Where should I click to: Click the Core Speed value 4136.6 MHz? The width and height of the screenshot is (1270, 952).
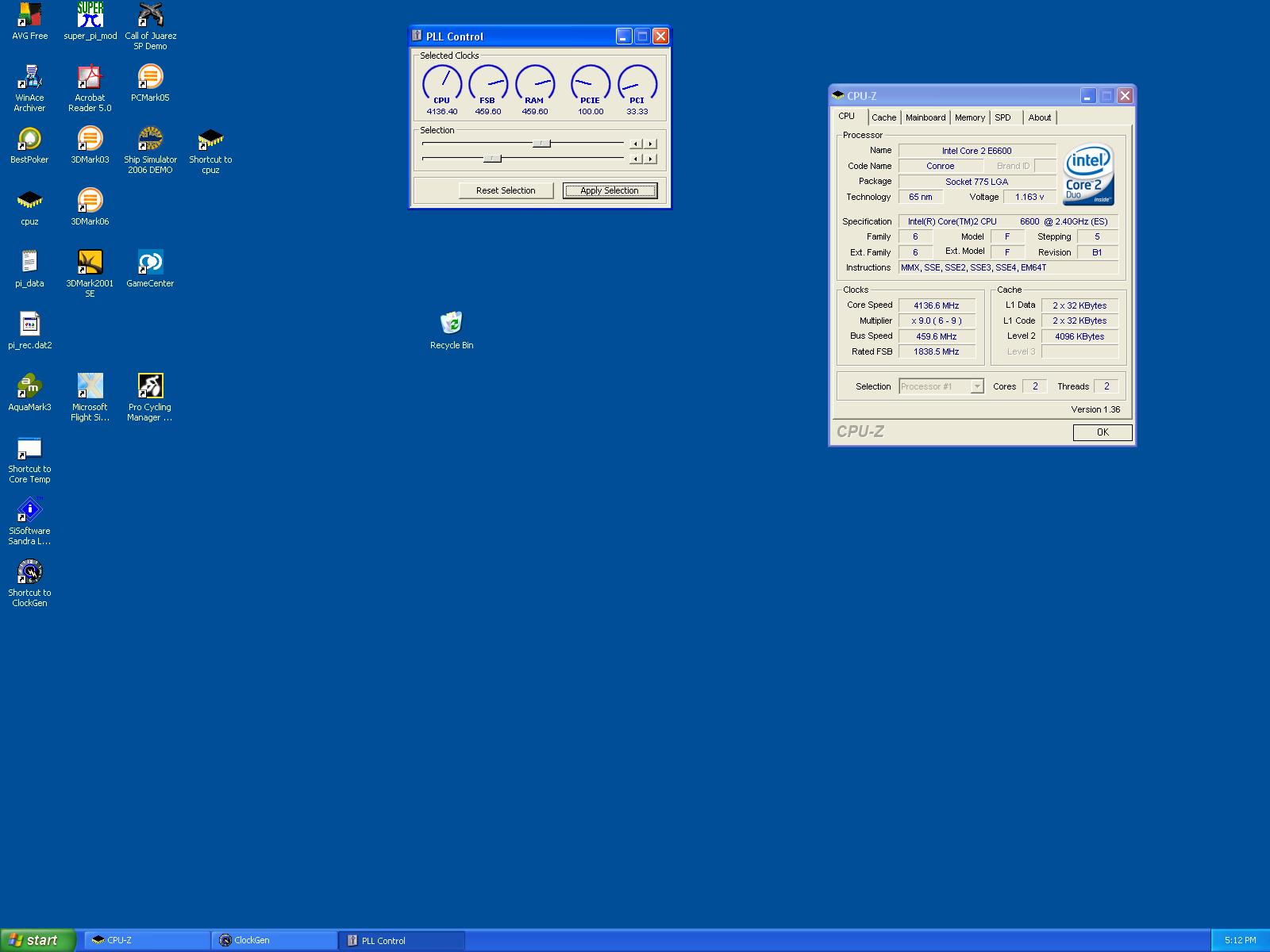point(937,305)
